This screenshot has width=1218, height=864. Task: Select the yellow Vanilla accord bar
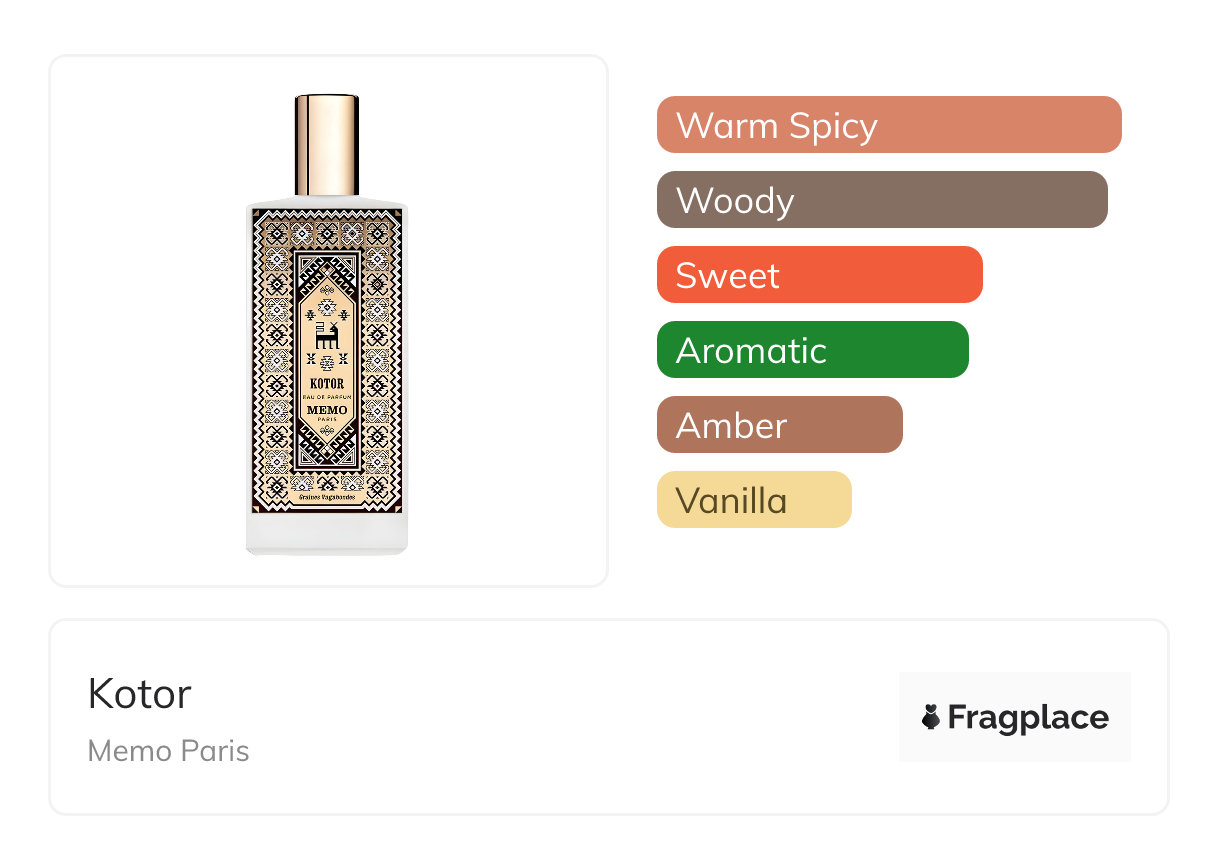pos(753,500)
